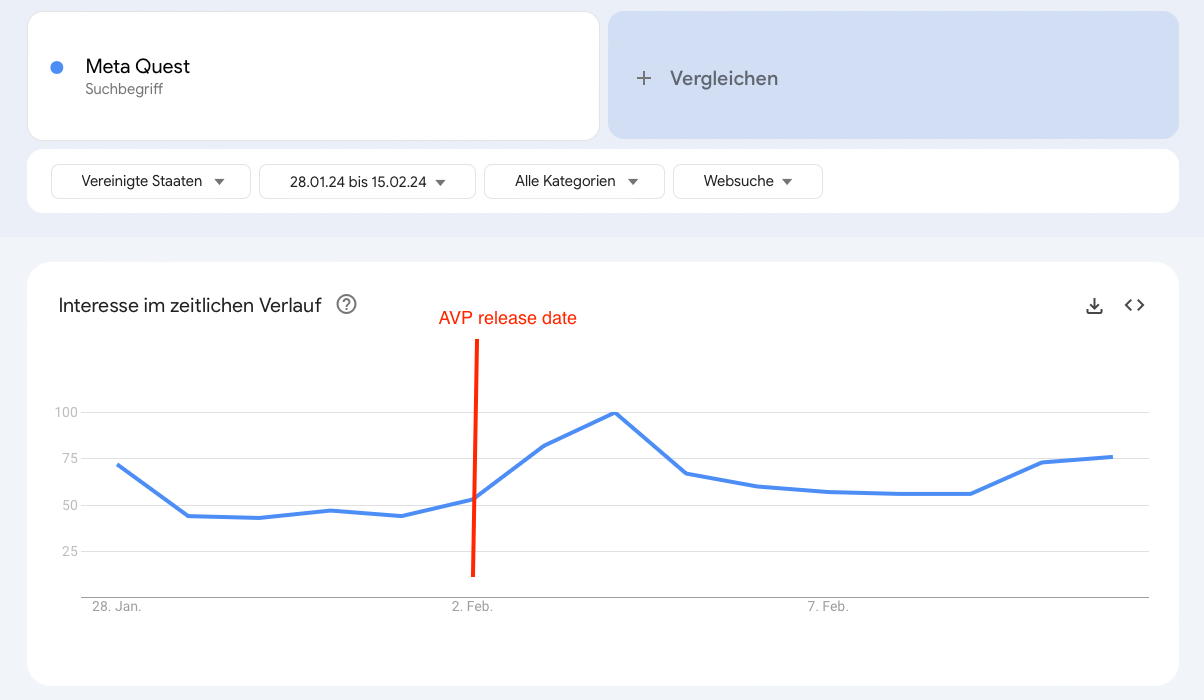Click the blue dot next to Meta Quest
Screen dimensions: 1204x700
[57, 67]
